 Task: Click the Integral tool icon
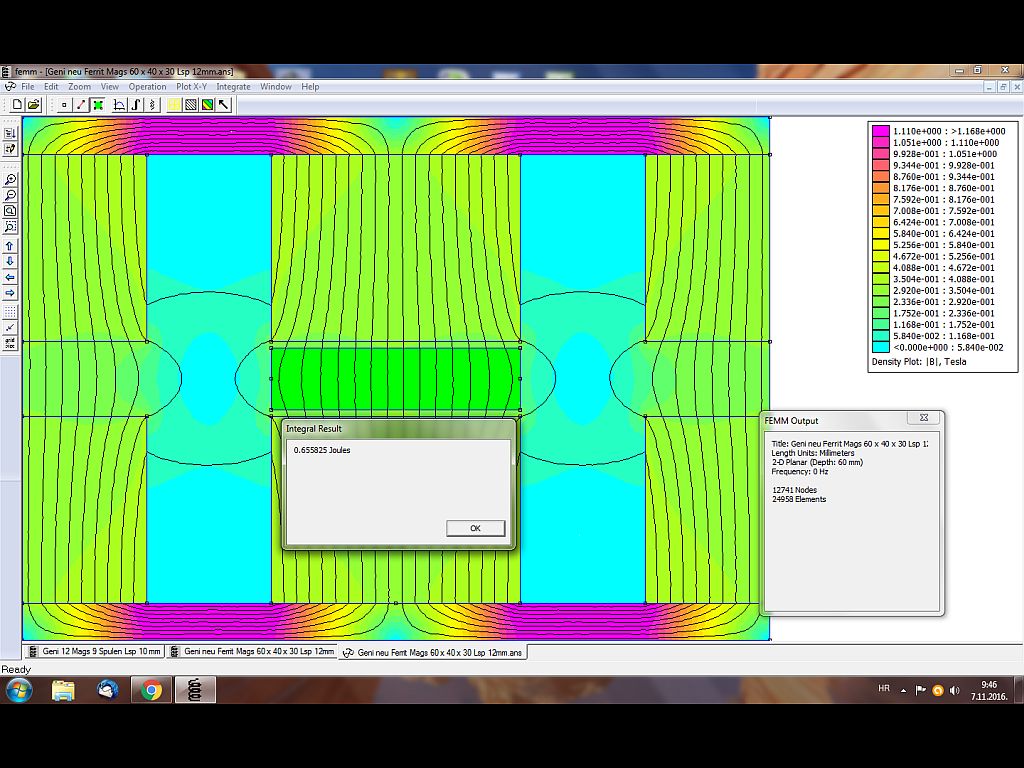tap(136, 104)
